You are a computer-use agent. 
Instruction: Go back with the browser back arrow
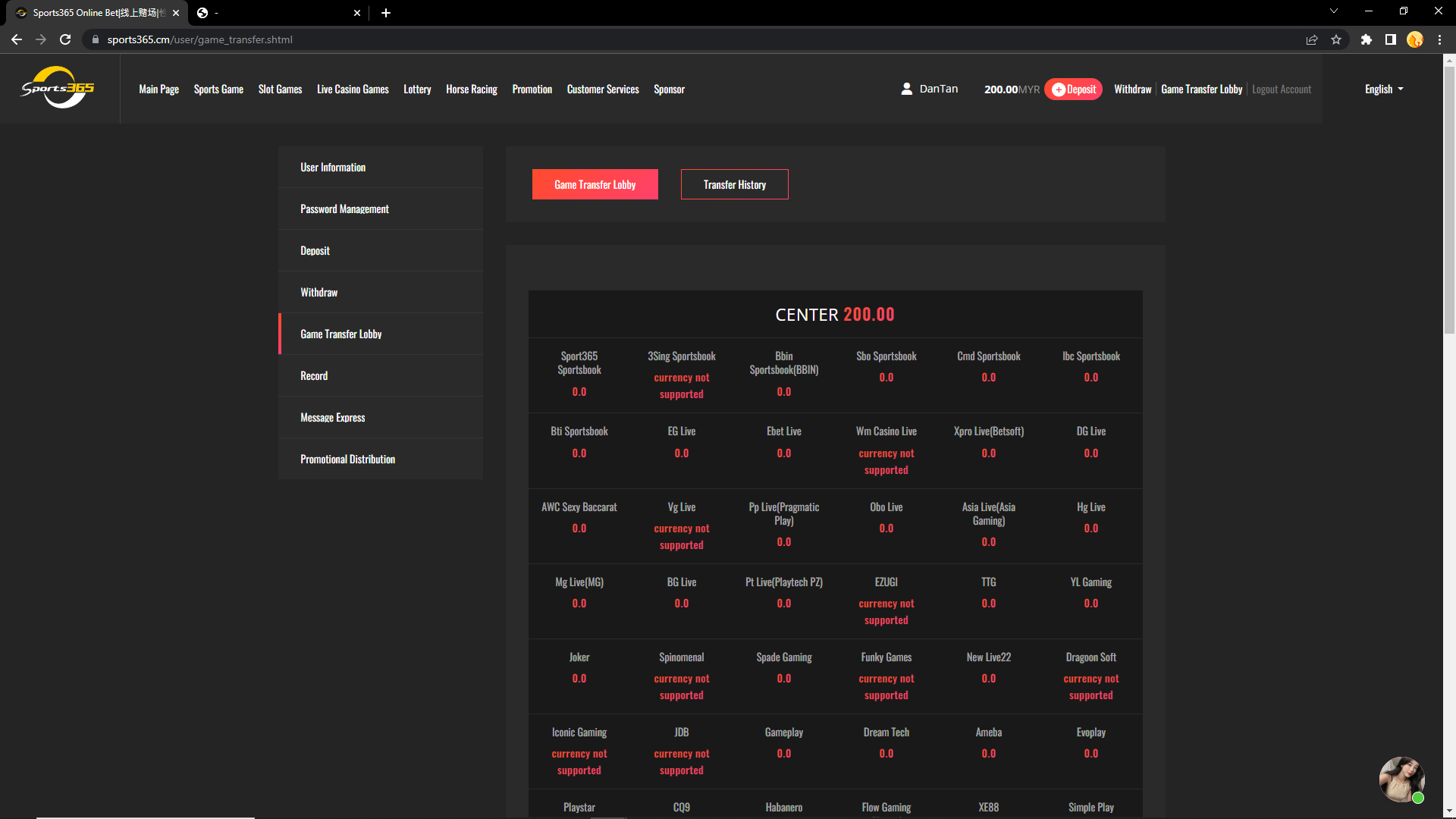click(x=17, y=39)
